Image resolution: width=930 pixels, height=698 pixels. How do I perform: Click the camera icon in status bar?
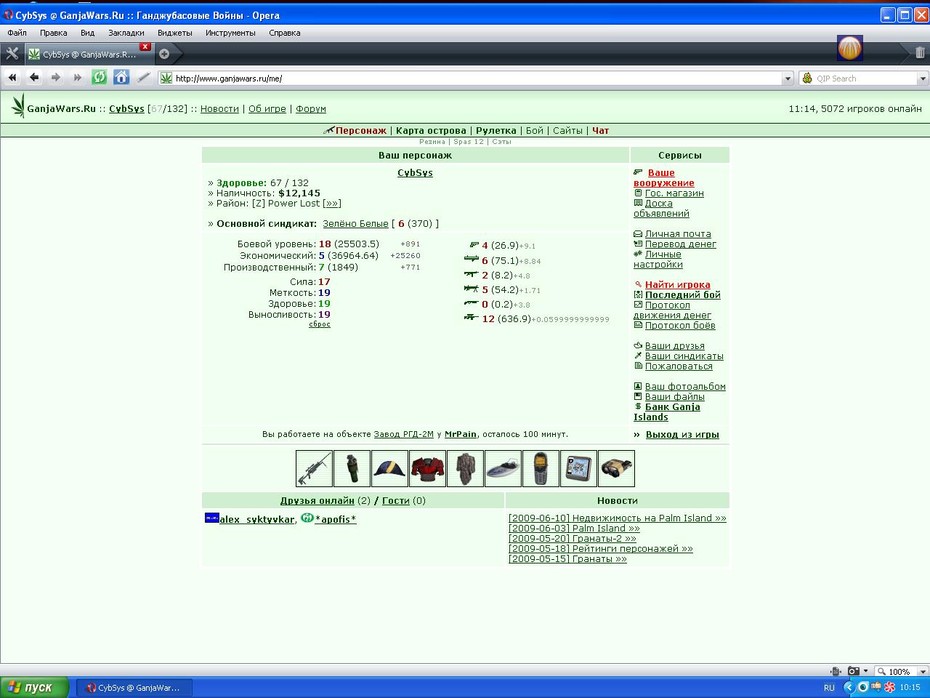click(853, 671)
